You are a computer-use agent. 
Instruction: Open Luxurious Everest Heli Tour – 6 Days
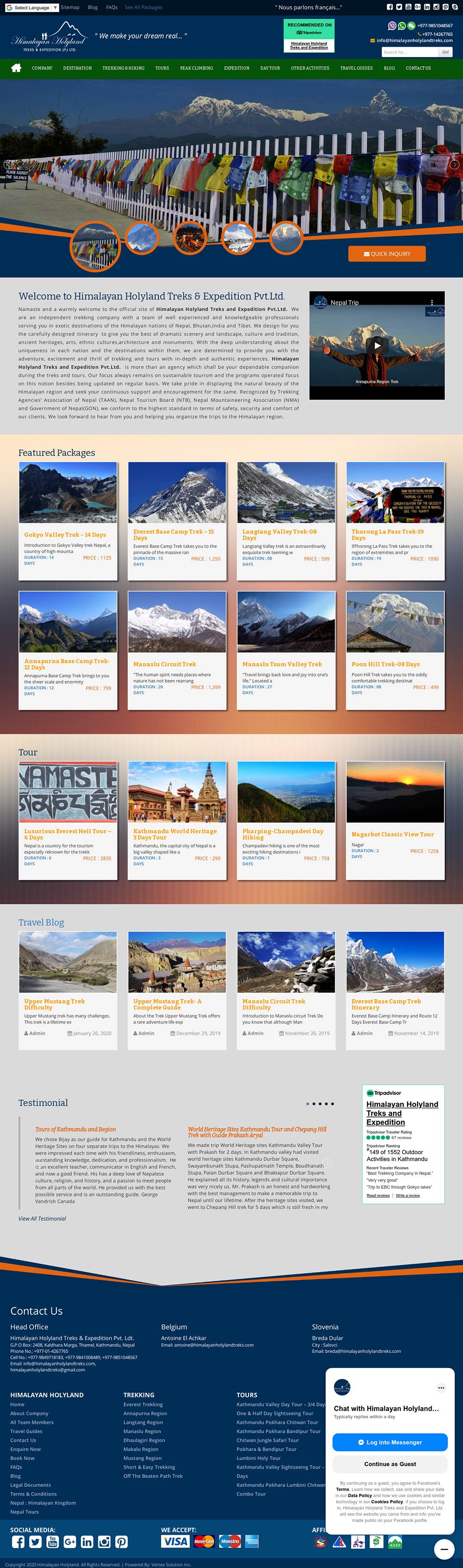pyautogui.click(x=68, y=834)
